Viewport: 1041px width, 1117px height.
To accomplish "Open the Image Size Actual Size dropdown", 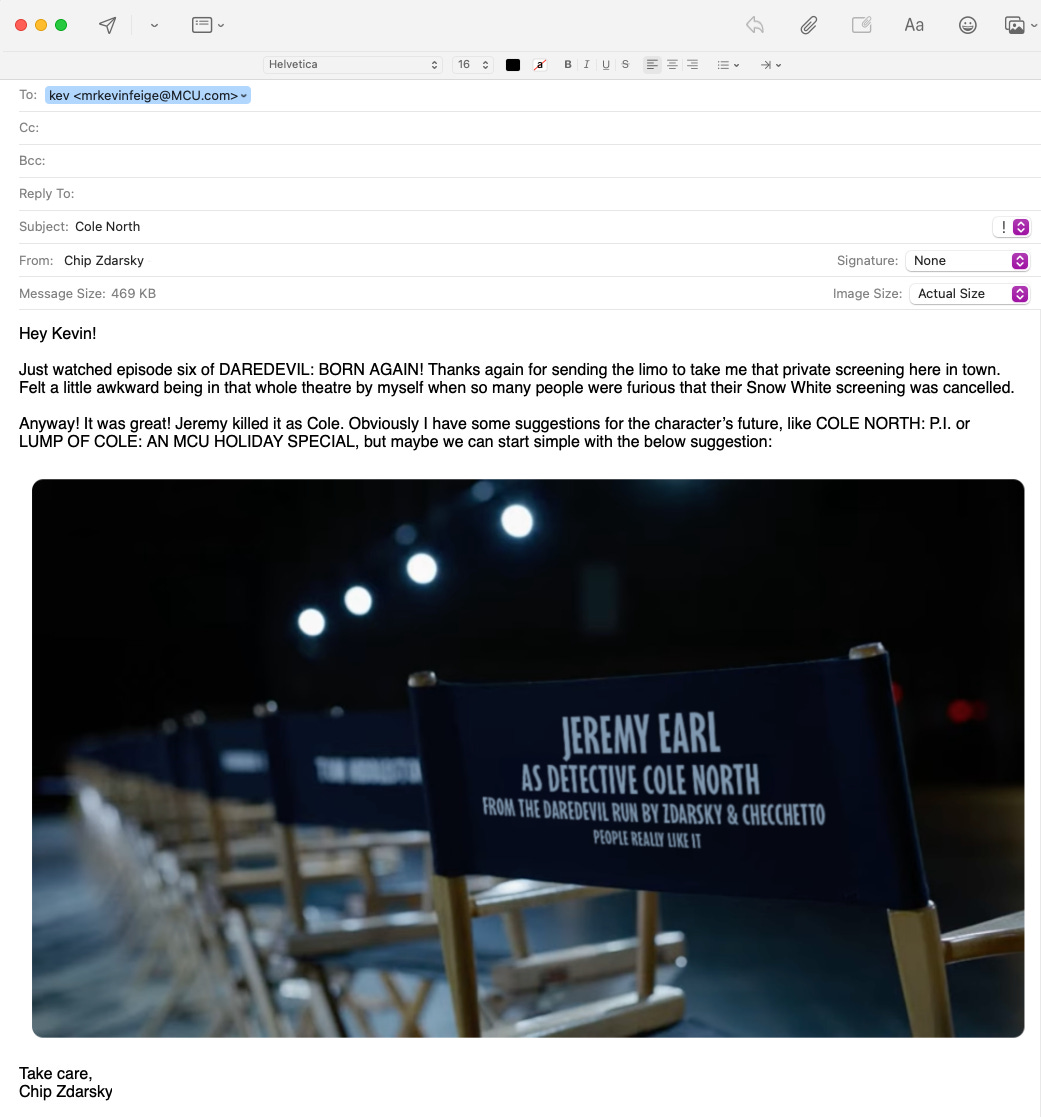I will coord(970,293).
